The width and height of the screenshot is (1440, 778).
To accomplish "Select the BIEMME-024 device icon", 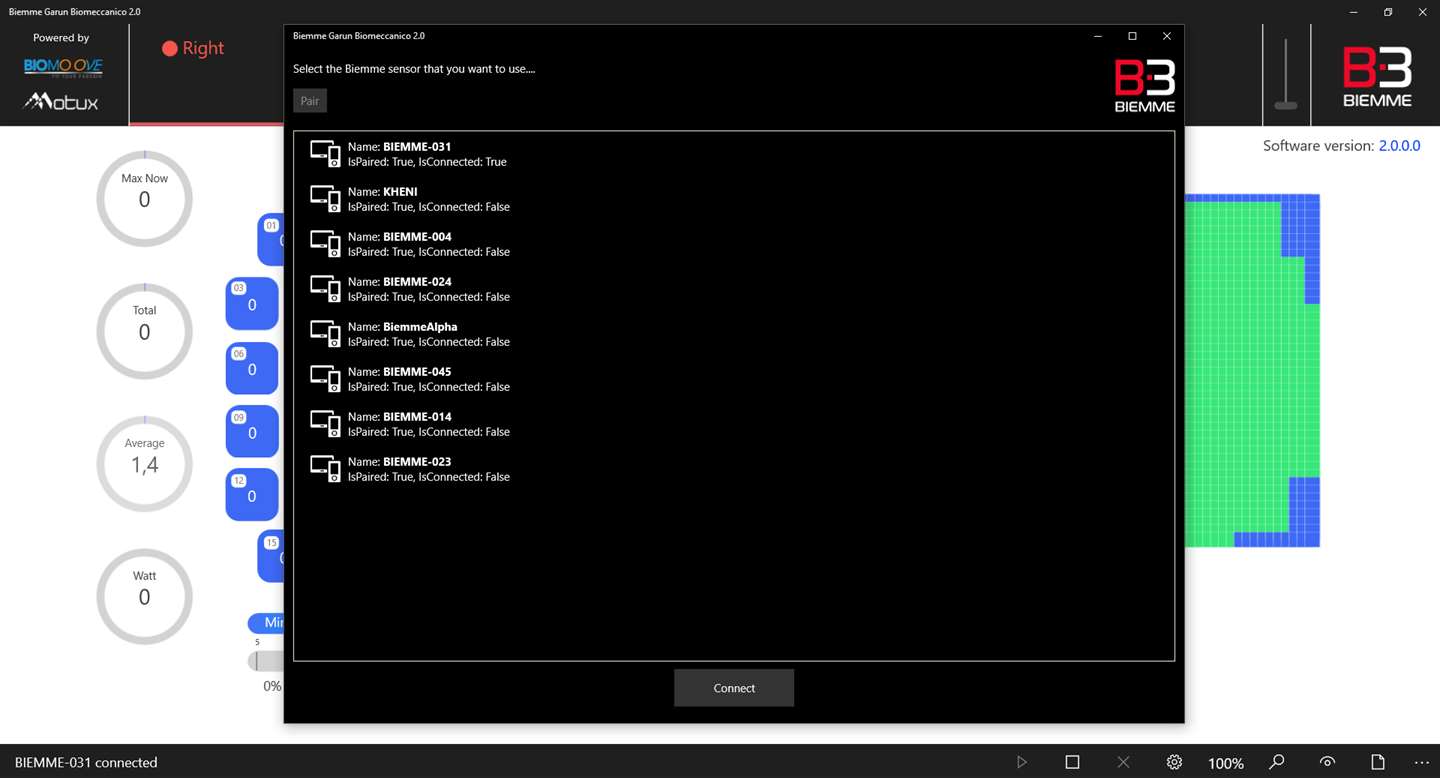I will (x=325, y=289).
